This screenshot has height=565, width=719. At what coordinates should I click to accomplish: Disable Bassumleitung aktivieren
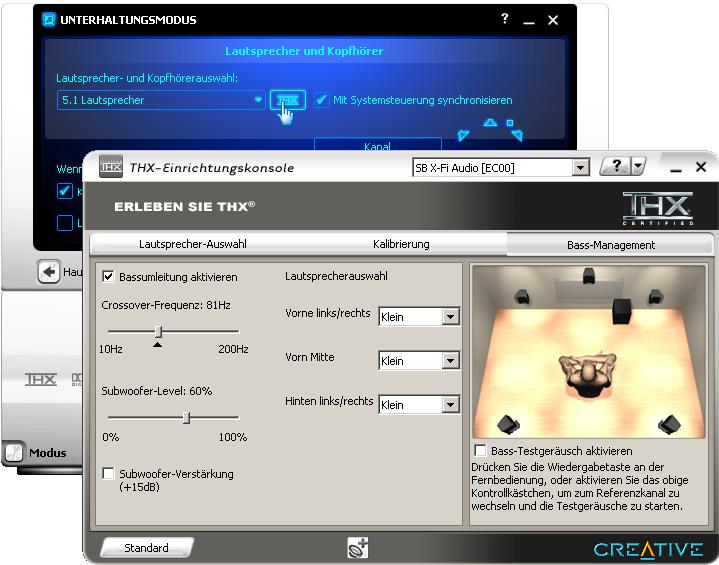108,277
